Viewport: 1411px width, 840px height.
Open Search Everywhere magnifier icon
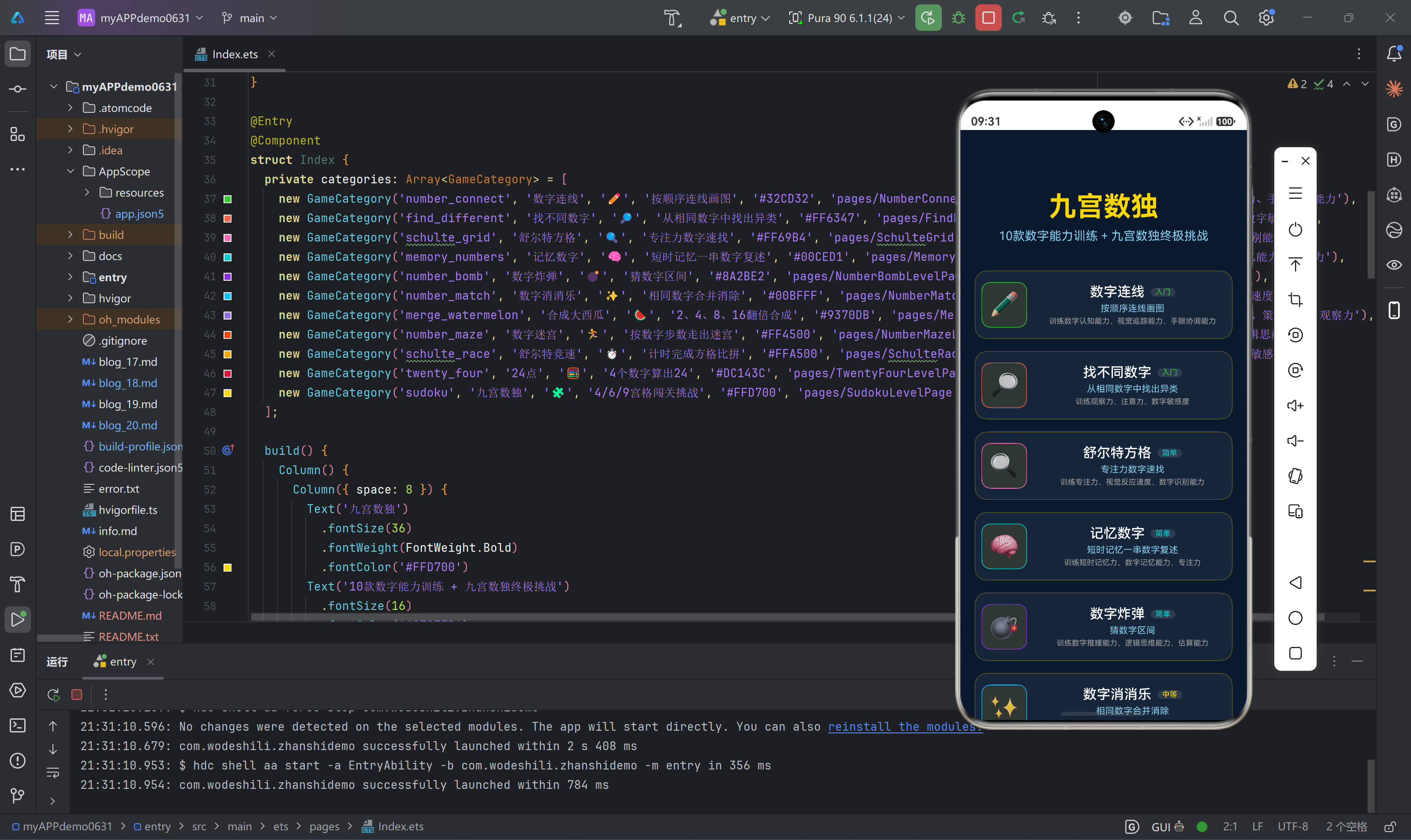tap(1230, 18)
